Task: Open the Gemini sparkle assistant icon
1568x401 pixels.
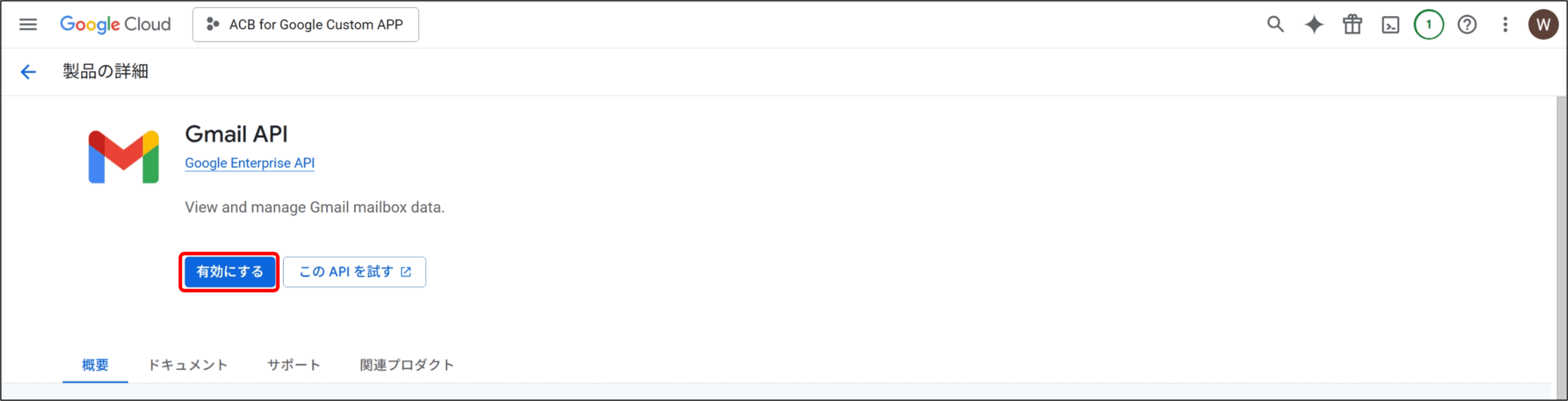Action: [1314, 25]
